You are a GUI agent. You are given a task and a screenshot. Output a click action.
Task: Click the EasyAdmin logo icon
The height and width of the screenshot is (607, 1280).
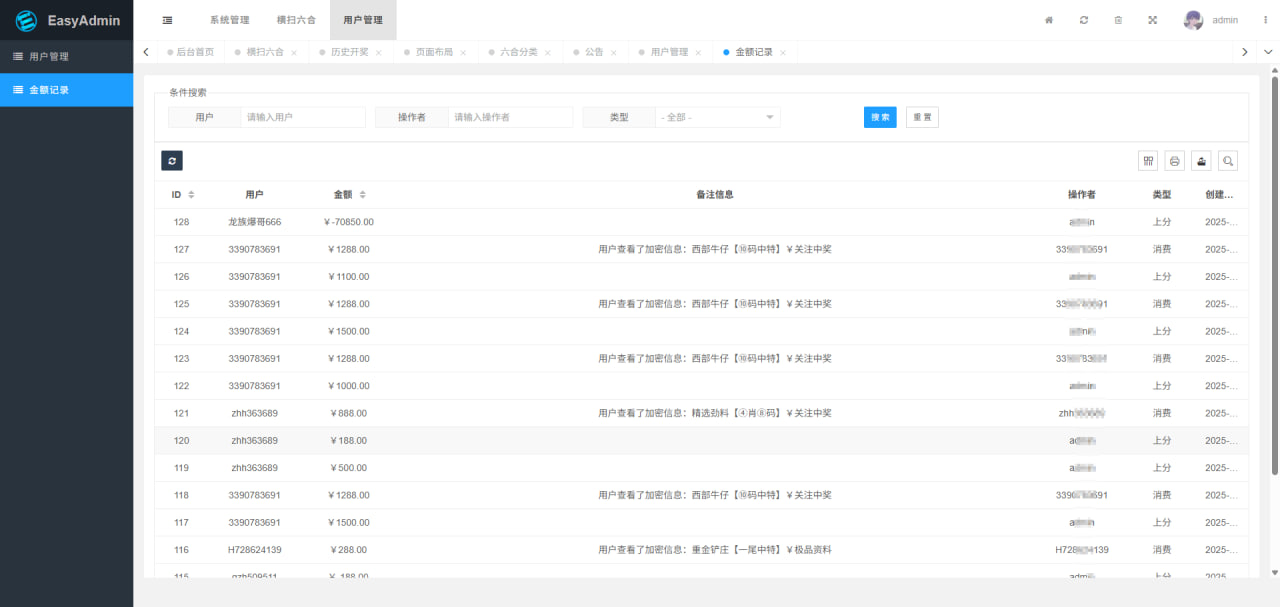26,20
